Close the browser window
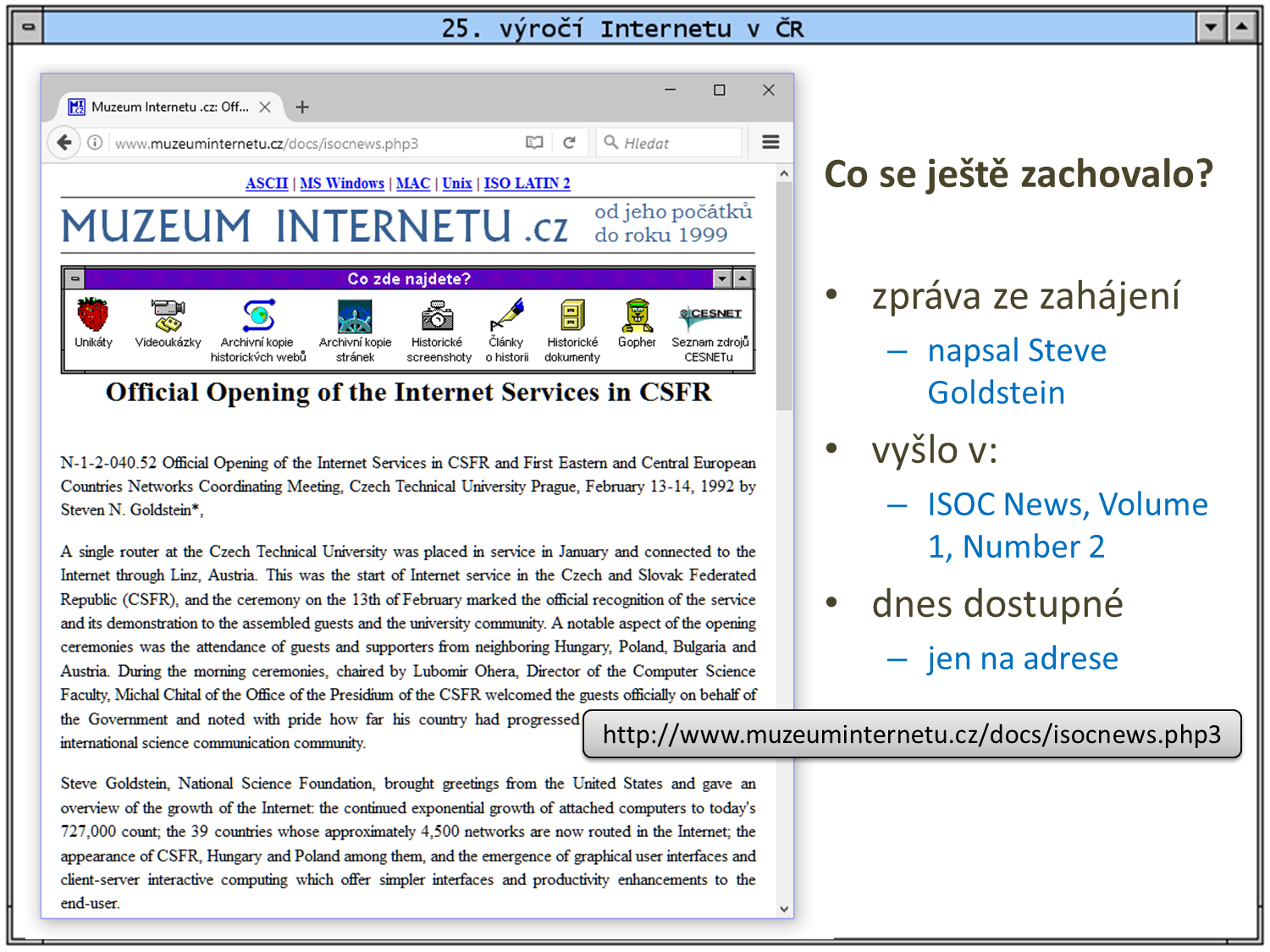The image size is (1270, 952). (x=769, y=90)
